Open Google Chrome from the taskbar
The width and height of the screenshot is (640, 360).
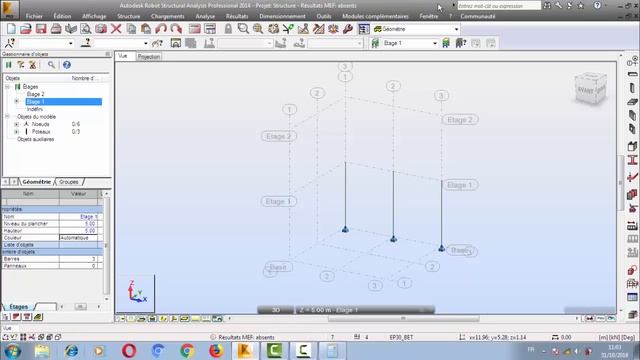pyautogui.click(x=187, y=351)
